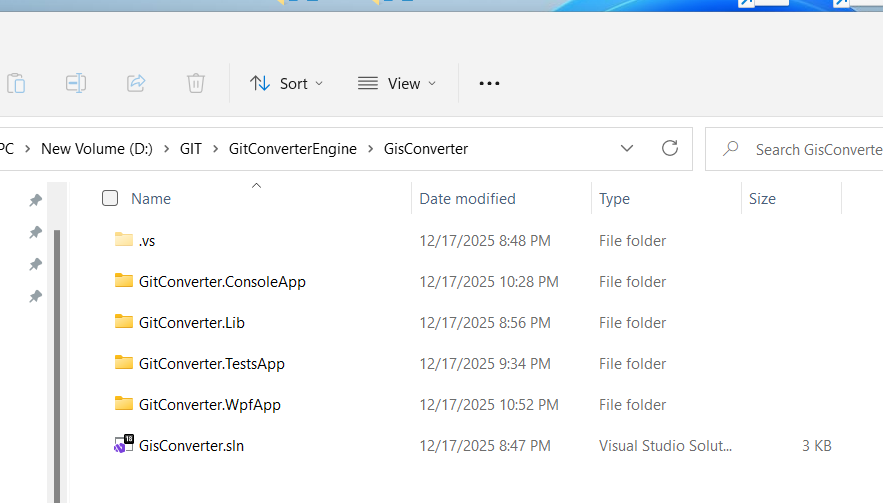883x503 pixels.
Task: Click the Rename toolbar icon
Action: [76, 83]
